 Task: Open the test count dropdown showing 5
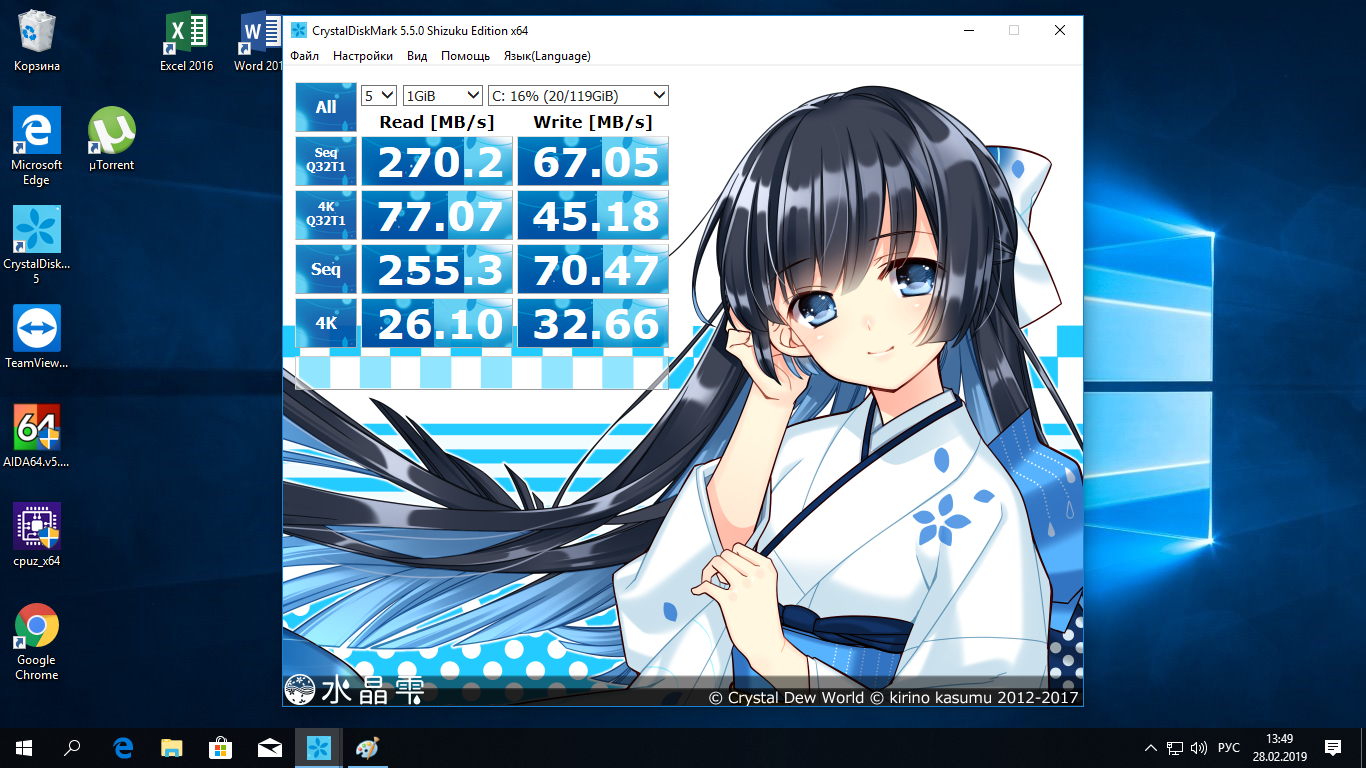379,96
